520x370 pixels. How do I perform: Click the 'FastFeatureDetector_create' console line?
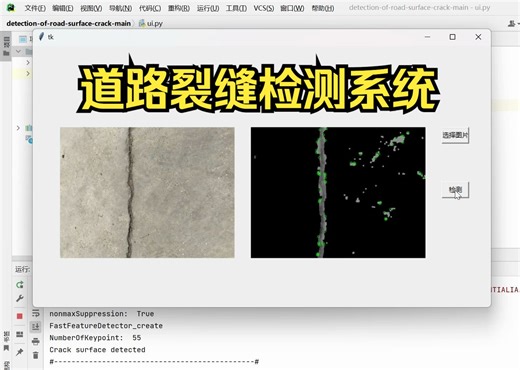click(106, 326)
